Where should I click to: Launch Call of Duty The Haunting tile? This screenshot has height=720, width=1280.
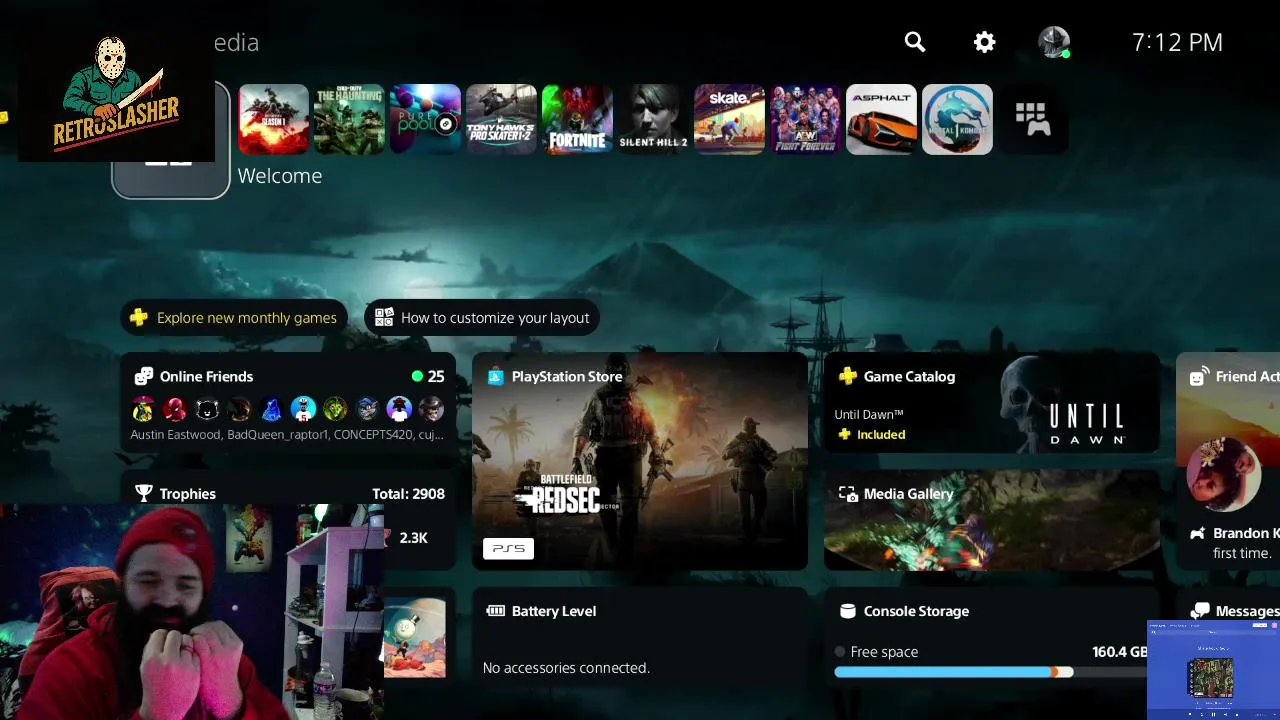tap(349, 119)
